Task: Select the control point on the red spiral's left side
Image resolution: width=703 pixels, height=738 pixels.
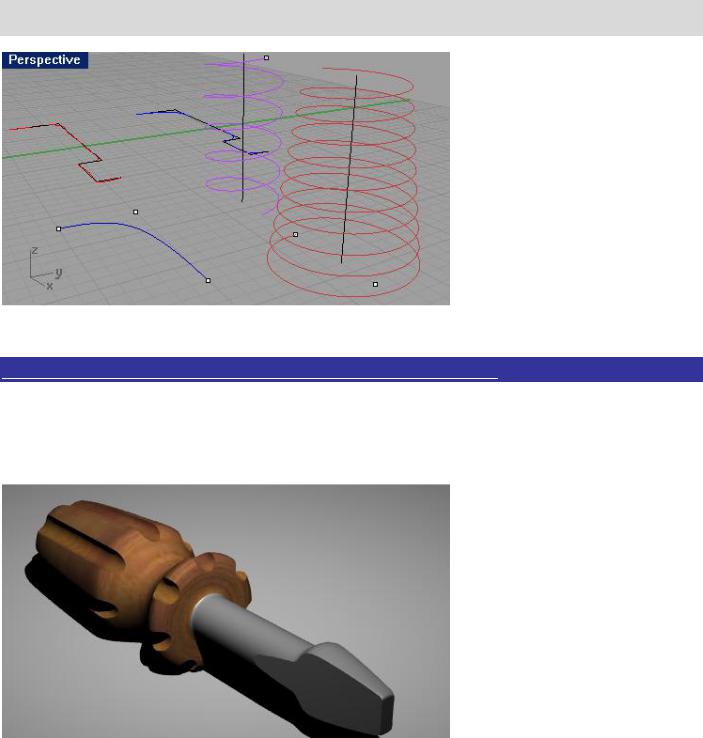Action: [296, 234]
